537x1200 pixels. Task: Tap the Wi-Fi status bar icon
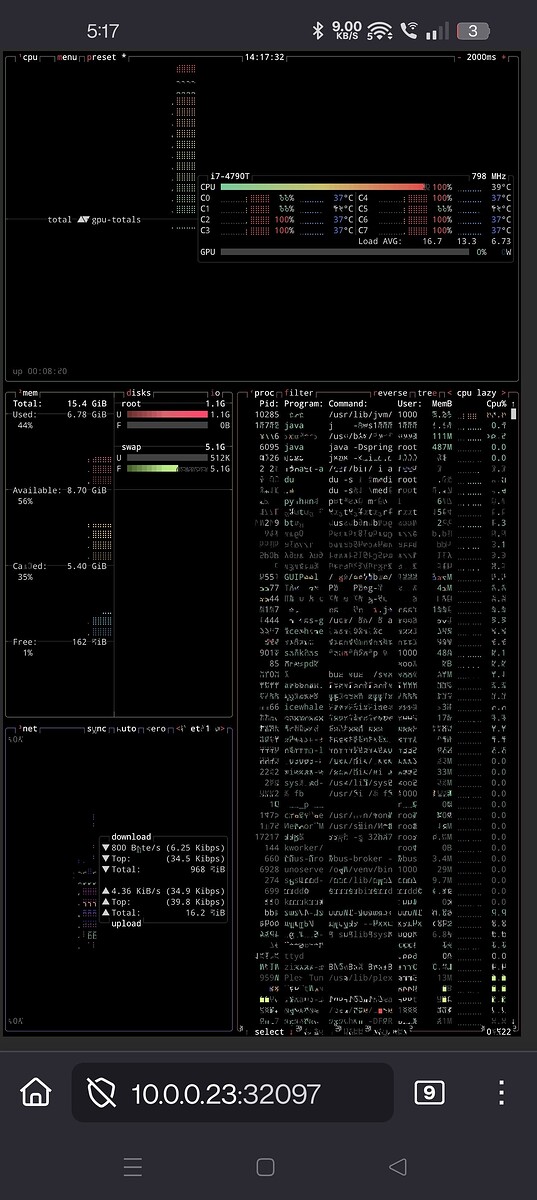tap(378, 31)
